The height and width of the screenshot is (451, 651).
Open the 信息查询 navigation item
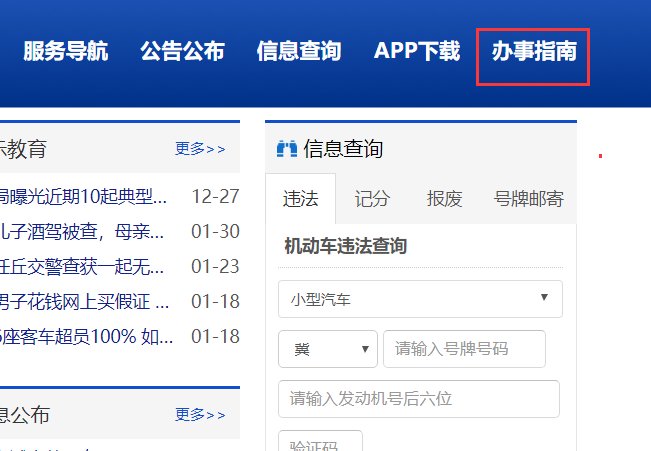(x=299, y=51)
